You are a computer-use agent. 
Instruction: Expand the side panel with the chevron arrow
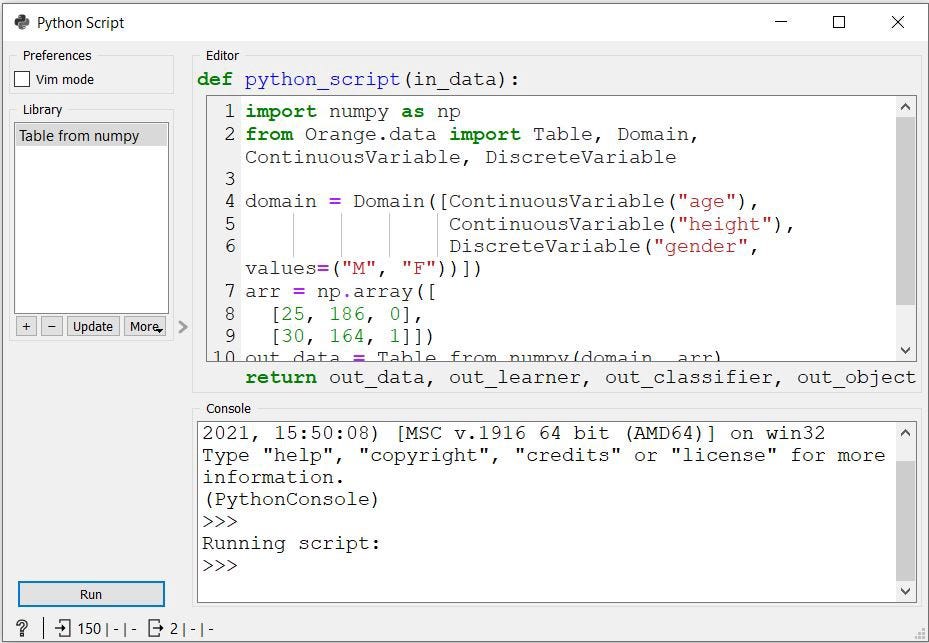point(182,326)
